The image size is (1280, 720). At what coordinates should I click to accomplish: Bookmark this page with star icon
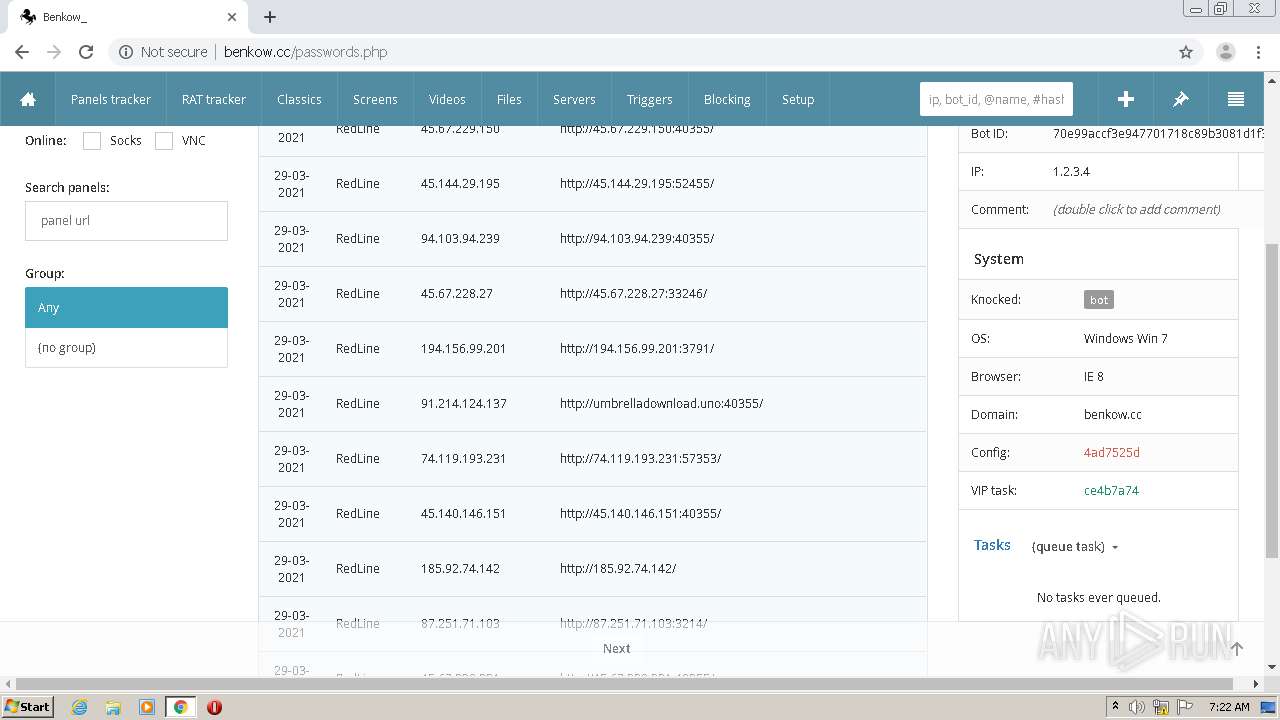point(1186,52)
